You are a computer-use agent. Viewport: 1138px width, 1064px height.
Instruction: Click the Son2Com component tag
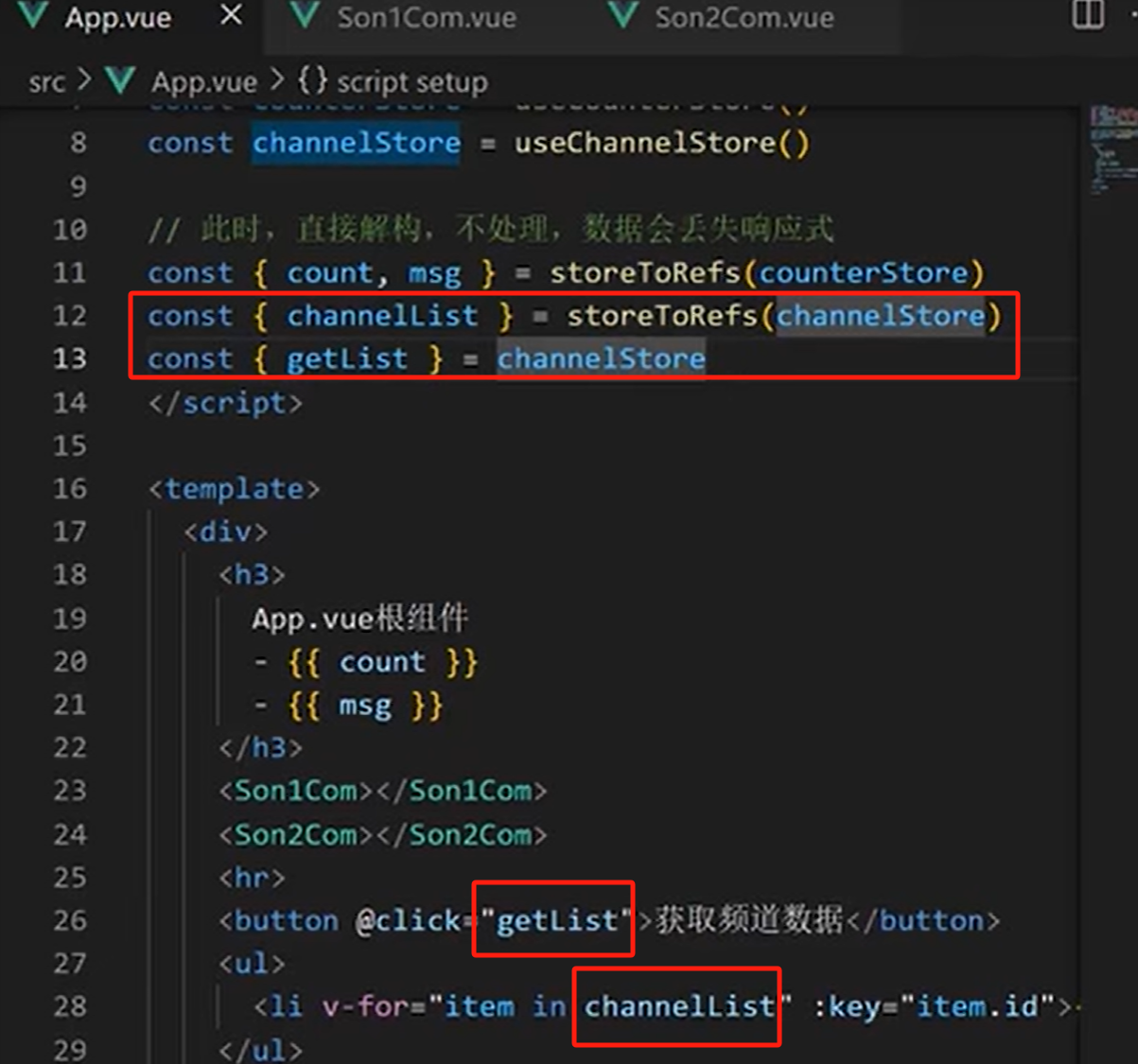382,835
